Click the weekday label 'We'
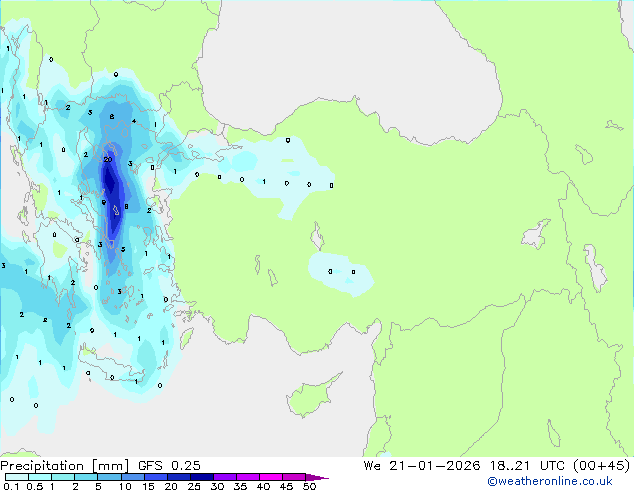This screenshot has width=634, height=490. click(372, 466)
